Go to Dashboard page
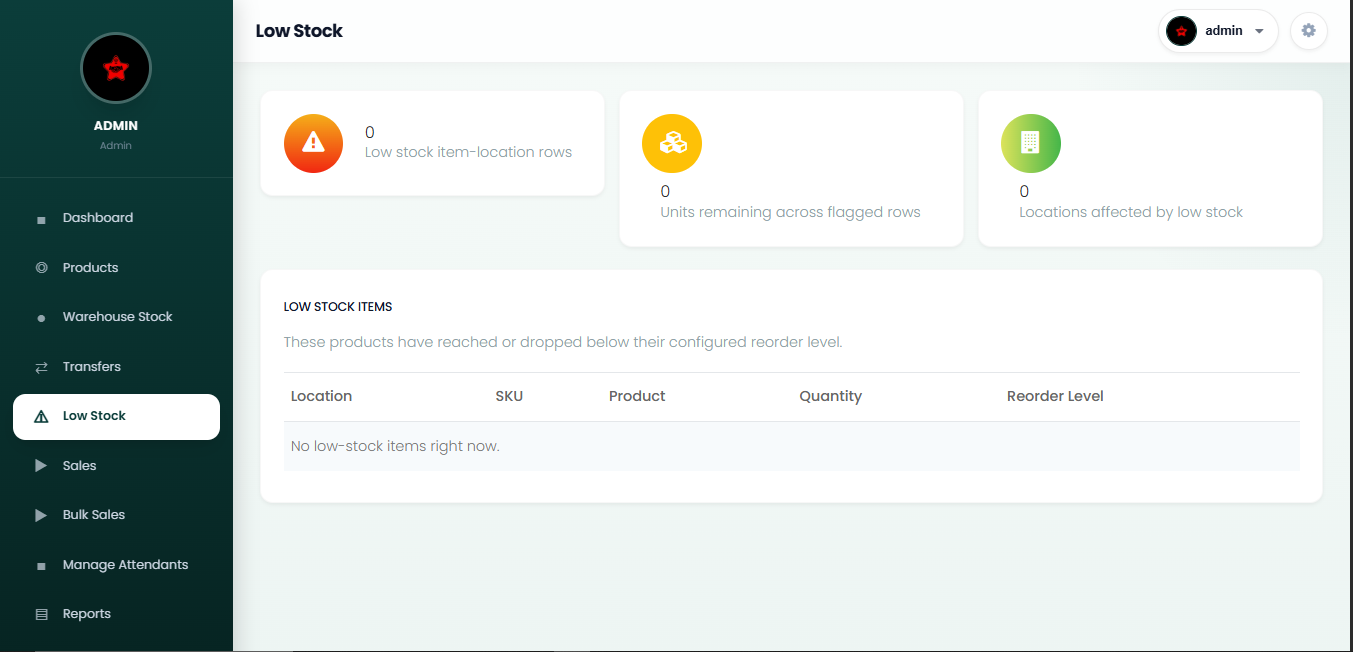 (x=116, y=218)
